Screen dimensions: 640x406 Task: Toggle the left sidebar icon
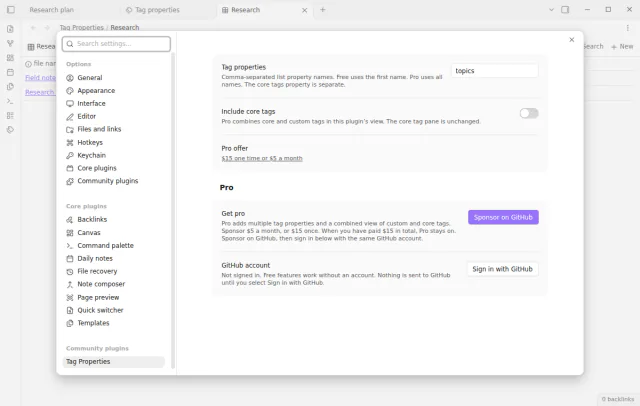11,9
